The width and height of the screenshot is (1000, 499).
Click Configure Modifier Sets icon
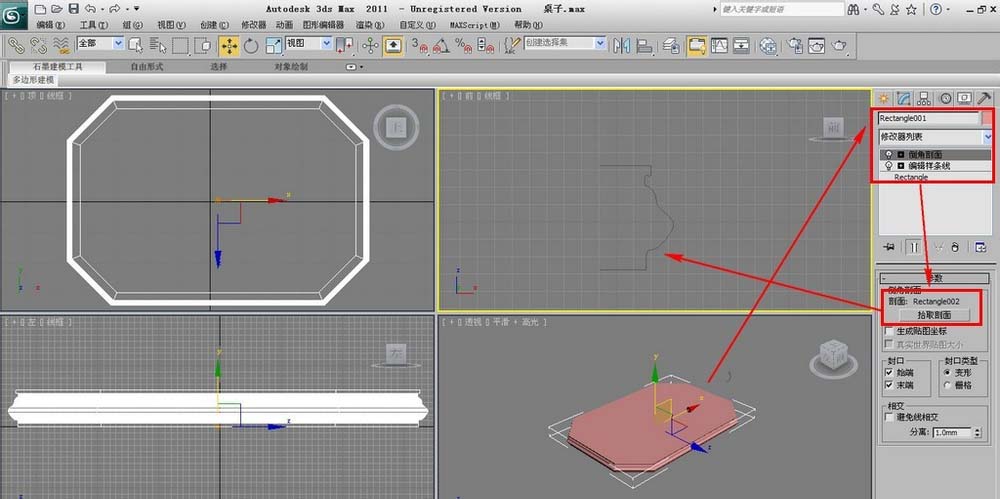pos(981,247)
